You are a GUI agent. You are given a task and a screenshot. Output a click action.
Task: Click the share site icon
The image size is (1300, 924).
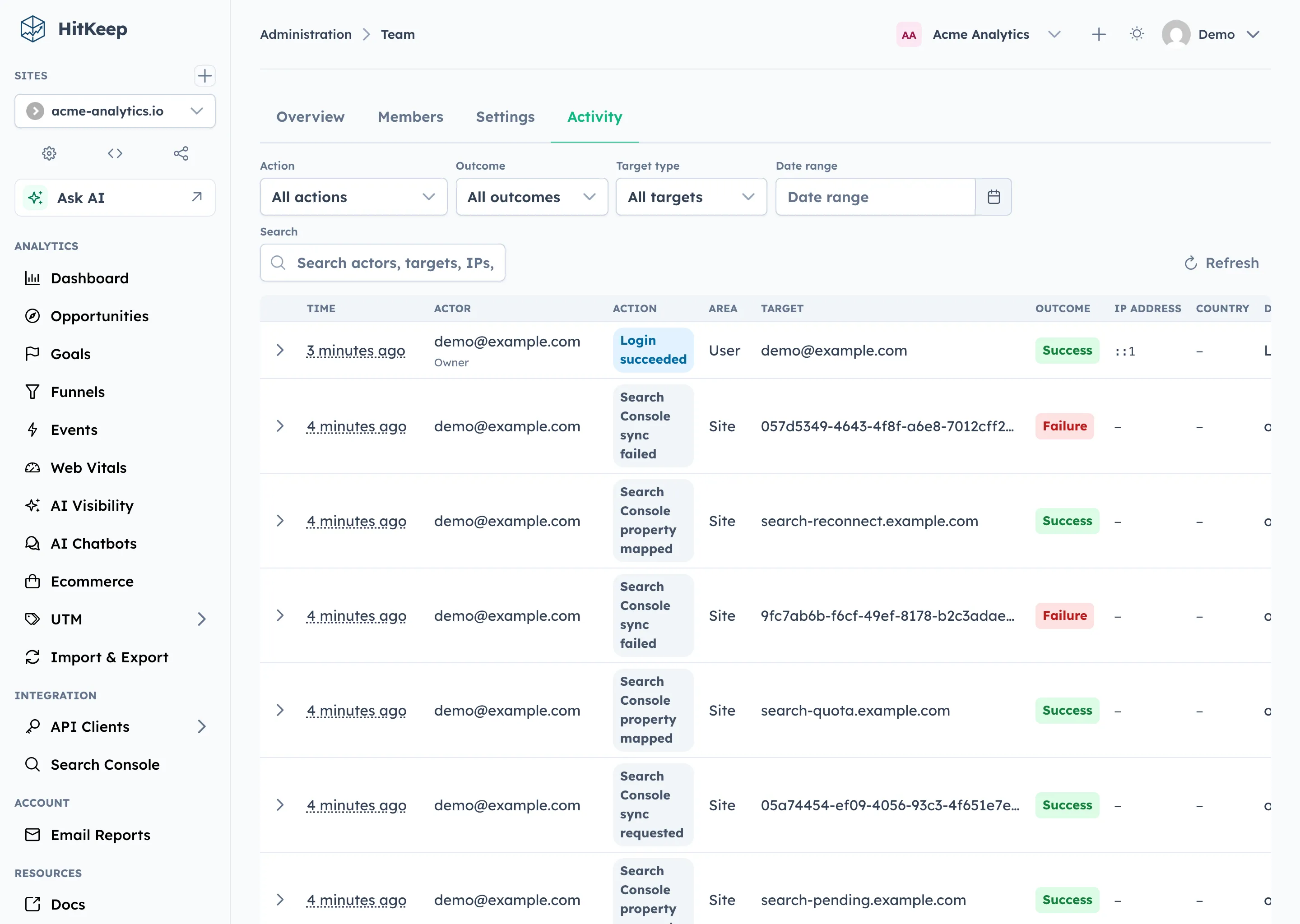pyautogui.click(x=181, y=153)
